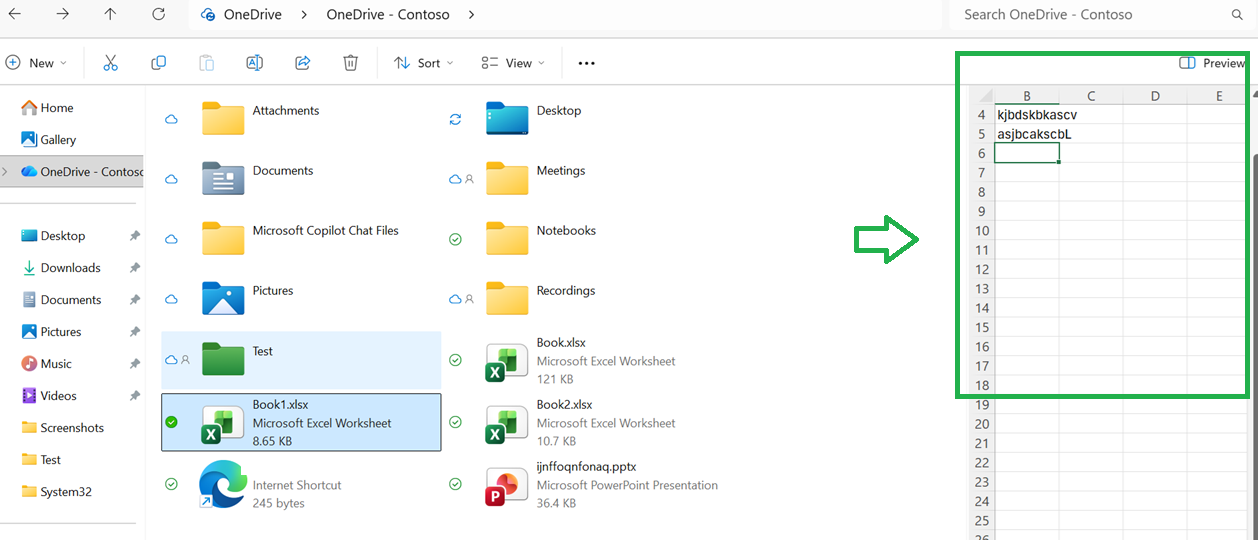Open the Recordings folder

tap(584, 298)
